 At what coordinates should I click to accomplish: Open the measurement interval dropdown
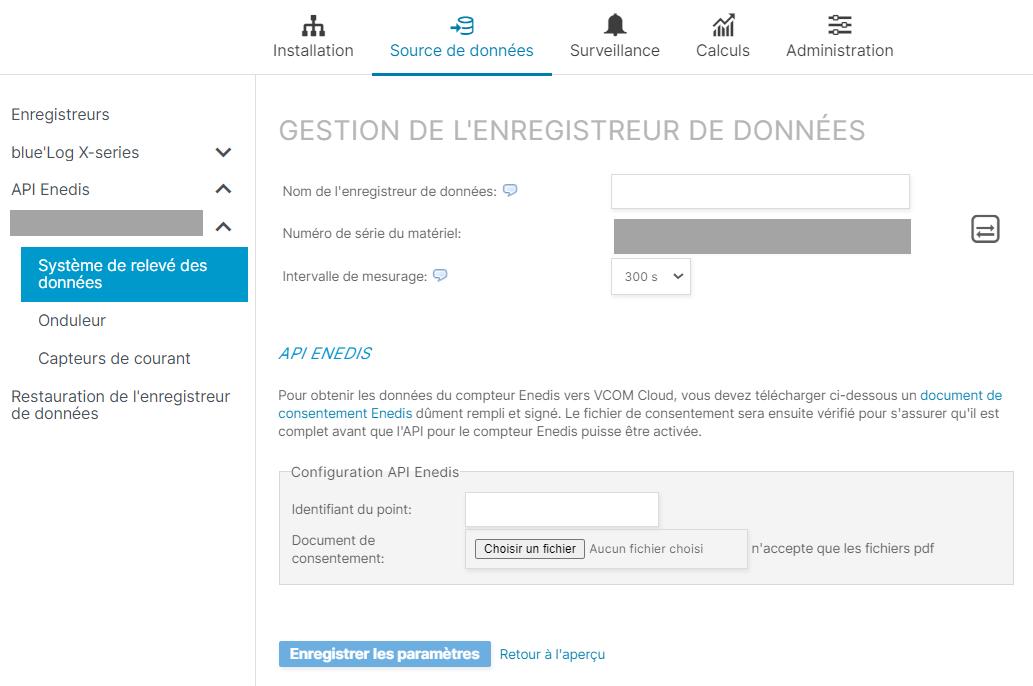coord(650,276)
